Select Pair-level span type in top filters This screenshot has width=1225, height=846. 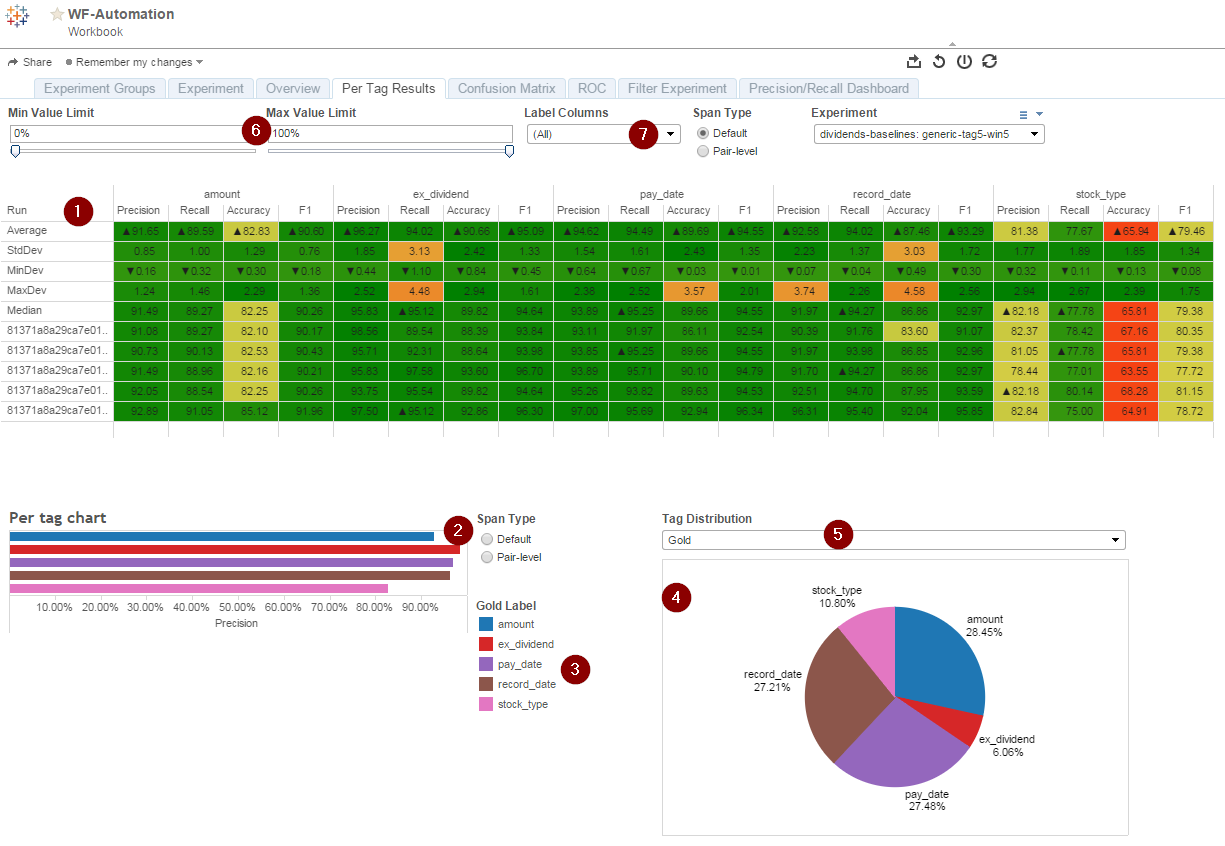703,151
